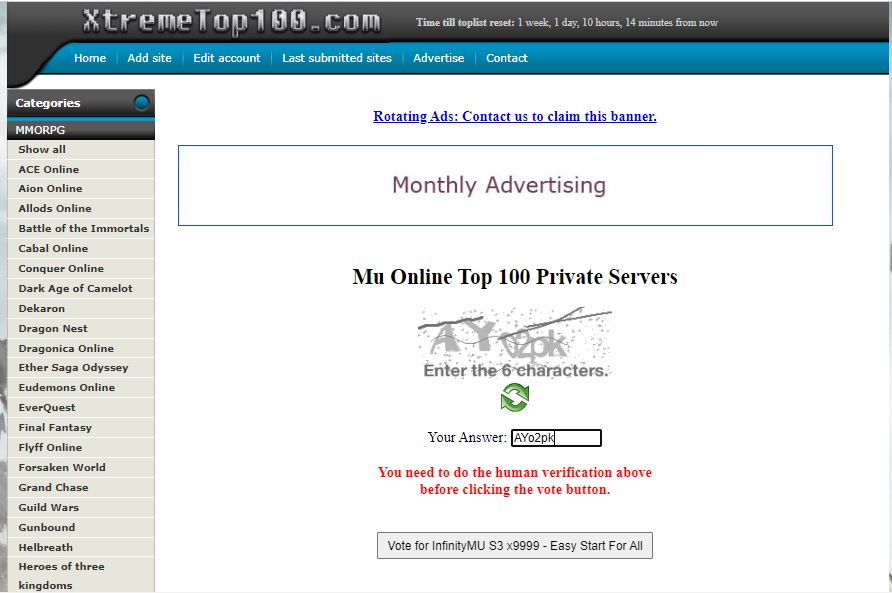Screen dimensions: 892x593
Task: Open the Home menu item
Action: (x=90, y=58)
